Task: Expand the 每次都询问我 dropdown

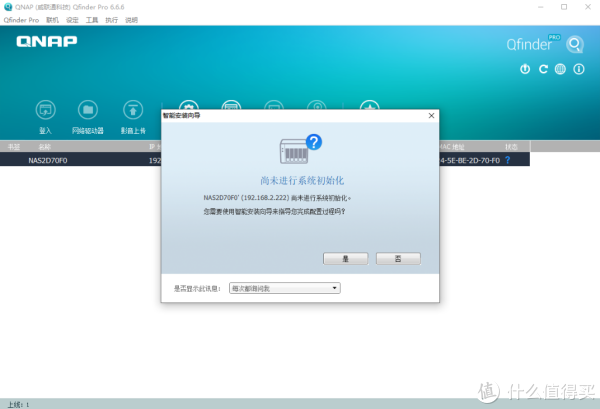Action: 285,288
